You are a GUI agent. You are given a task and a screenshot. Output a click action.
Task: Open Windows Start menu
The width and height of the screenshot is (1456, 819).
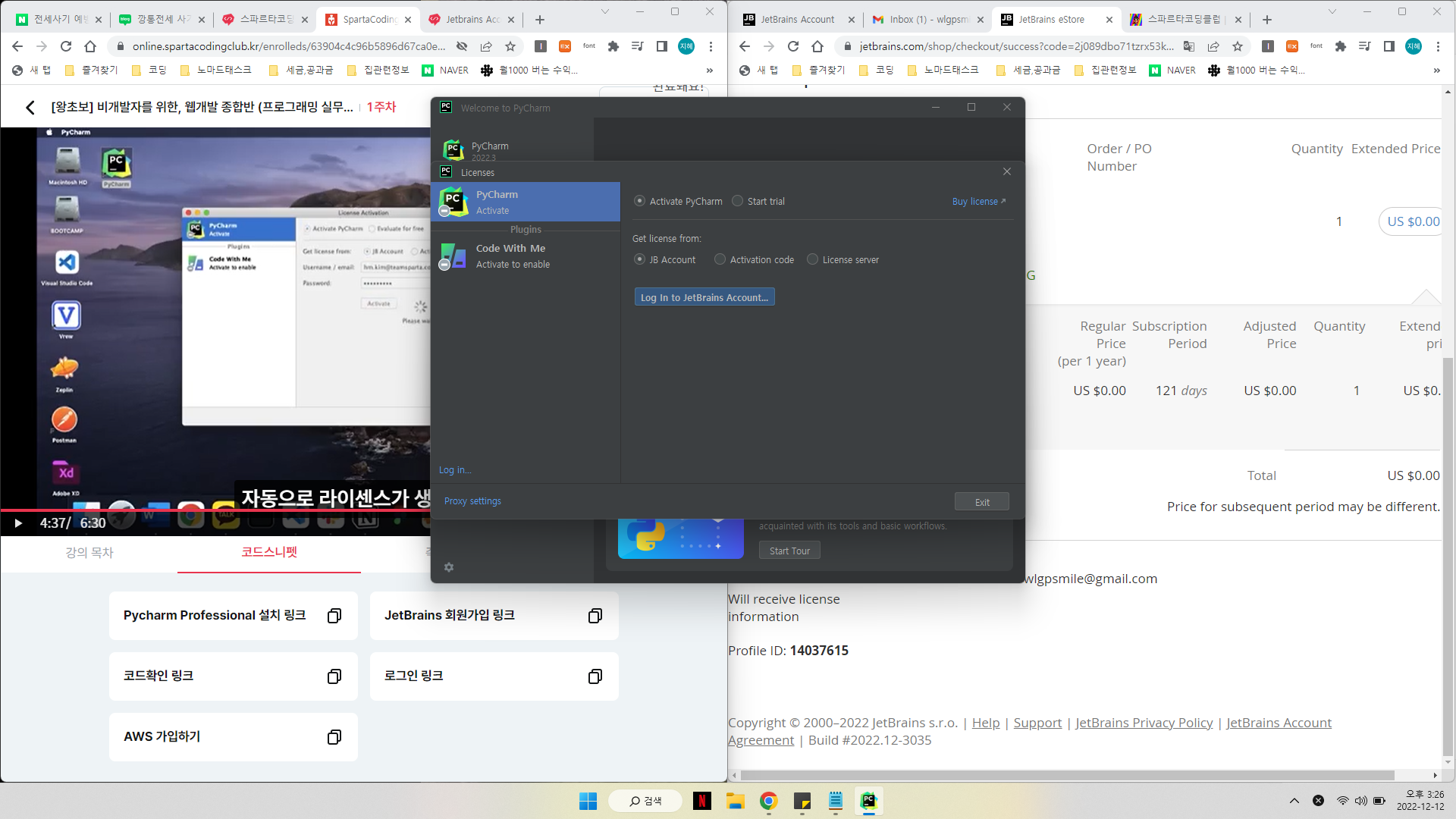(x=588, y=801)
